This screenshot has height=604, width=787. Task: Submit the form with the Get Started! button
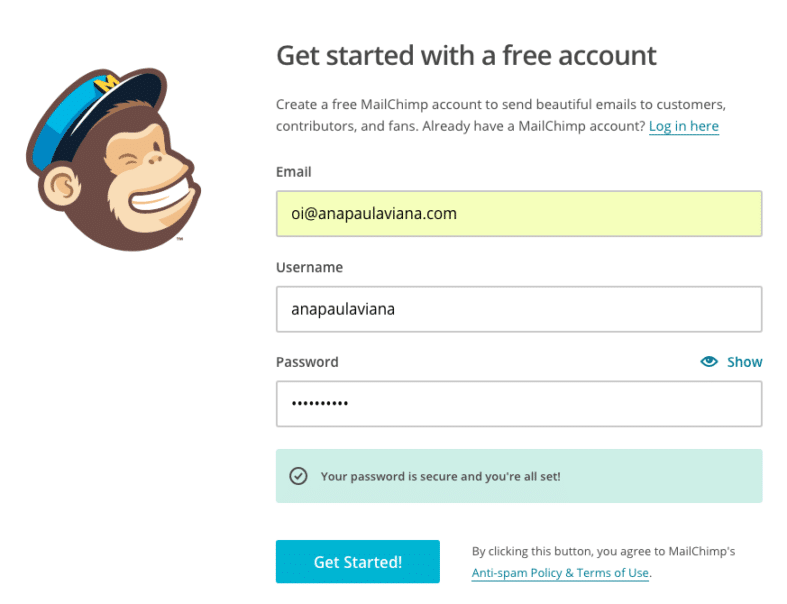click(358, 561)
